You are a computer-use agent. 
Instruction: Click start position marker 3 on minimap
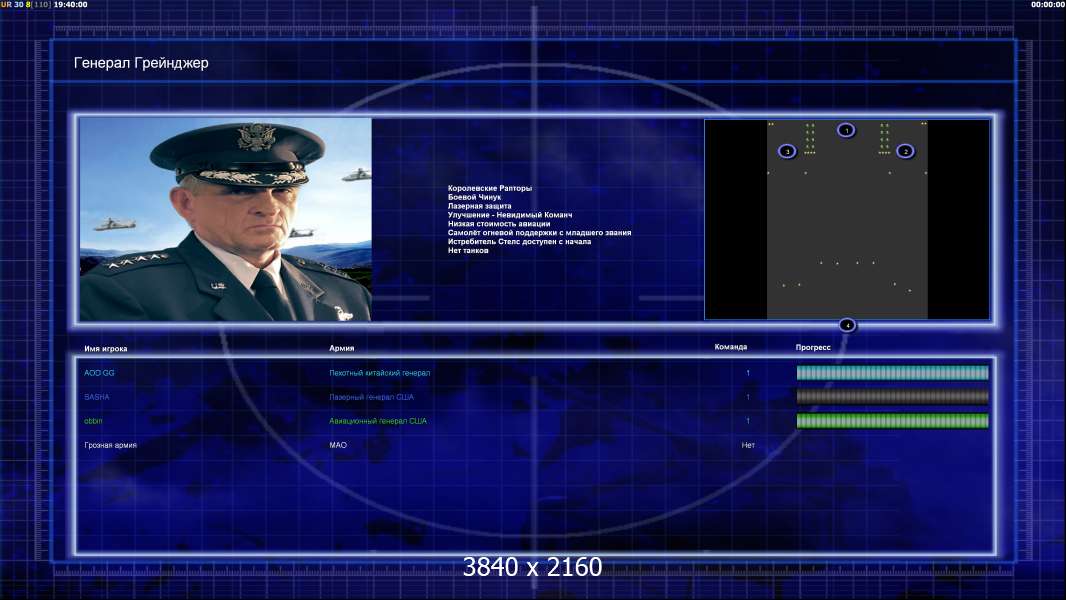point(787,151)
